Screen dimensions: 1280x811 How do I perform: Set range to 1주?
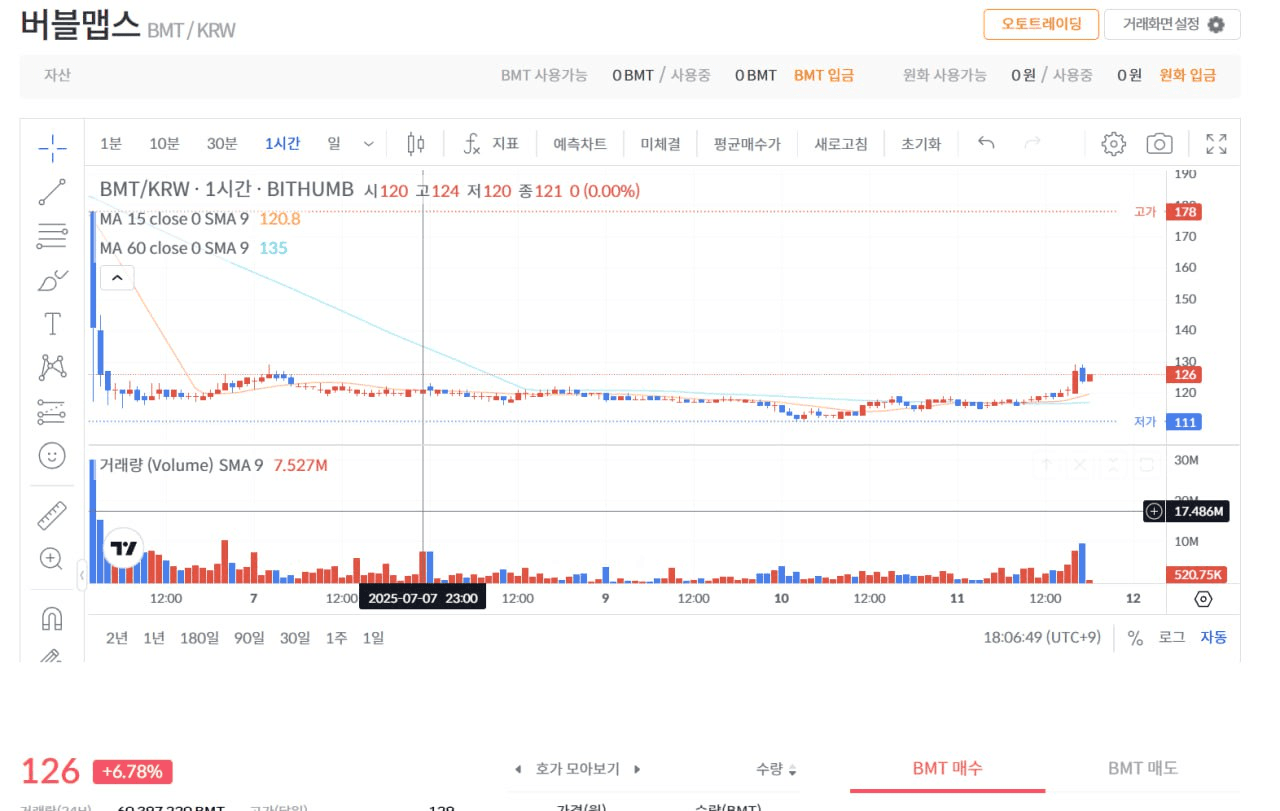pyautogui.click(x=336, y=637)
